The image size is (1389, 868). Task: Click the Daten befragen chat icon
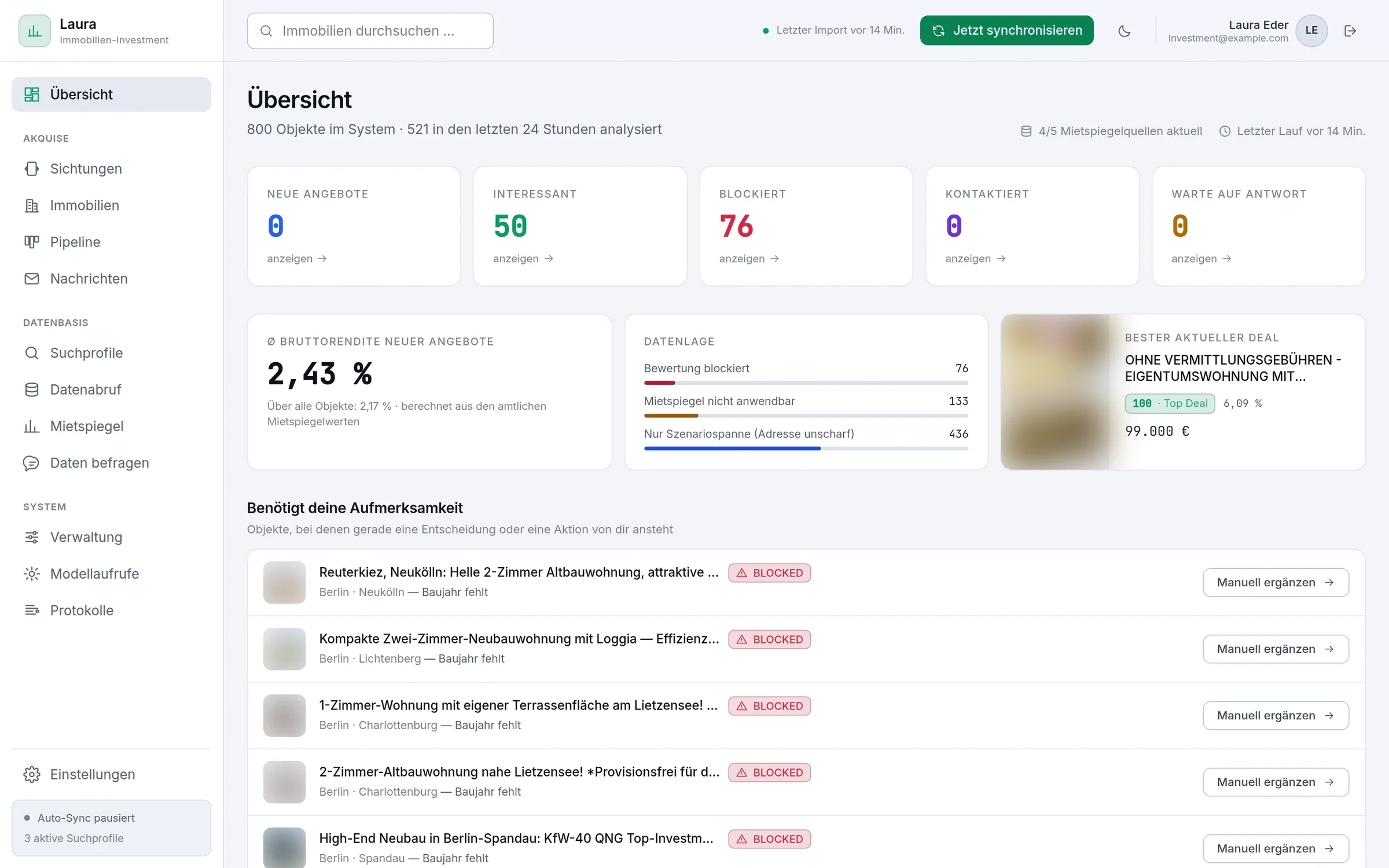click(x=32, y=463)
